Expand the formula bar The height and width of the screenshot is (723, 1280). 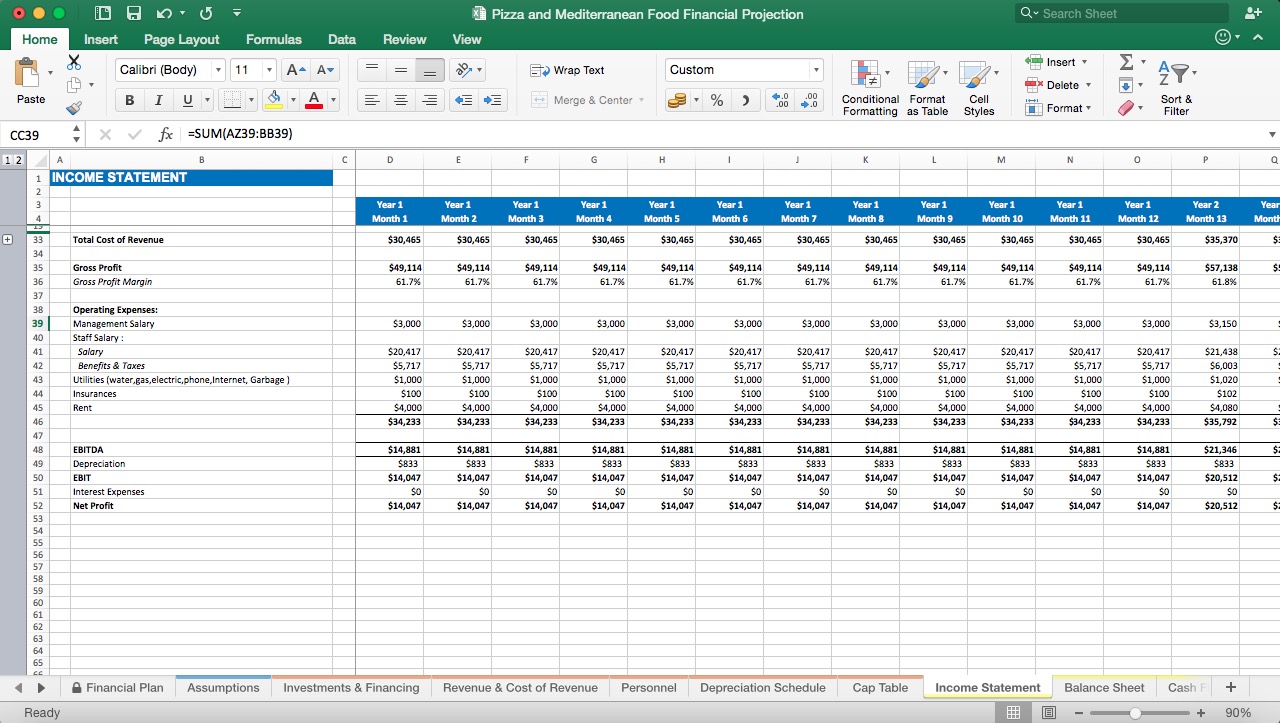click(1272, 134)
